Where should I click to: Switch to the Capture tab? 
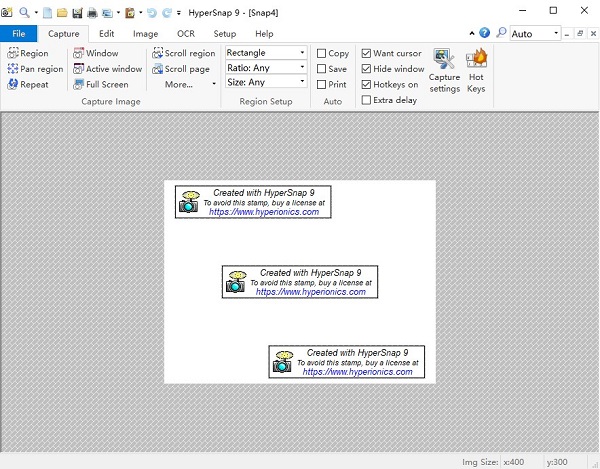[64, 34]
